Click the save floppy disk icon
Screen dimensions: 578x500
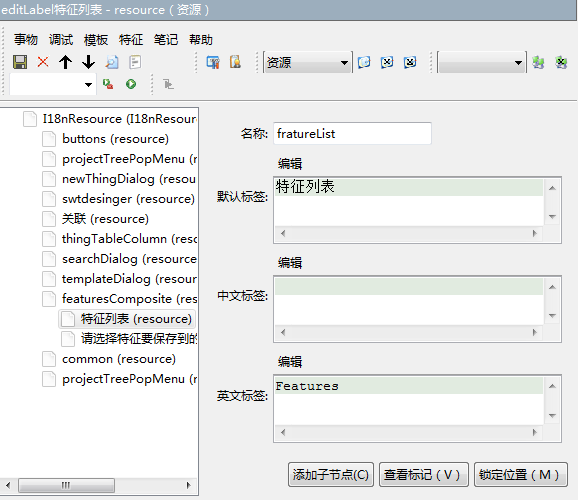(x=20, y=62)
